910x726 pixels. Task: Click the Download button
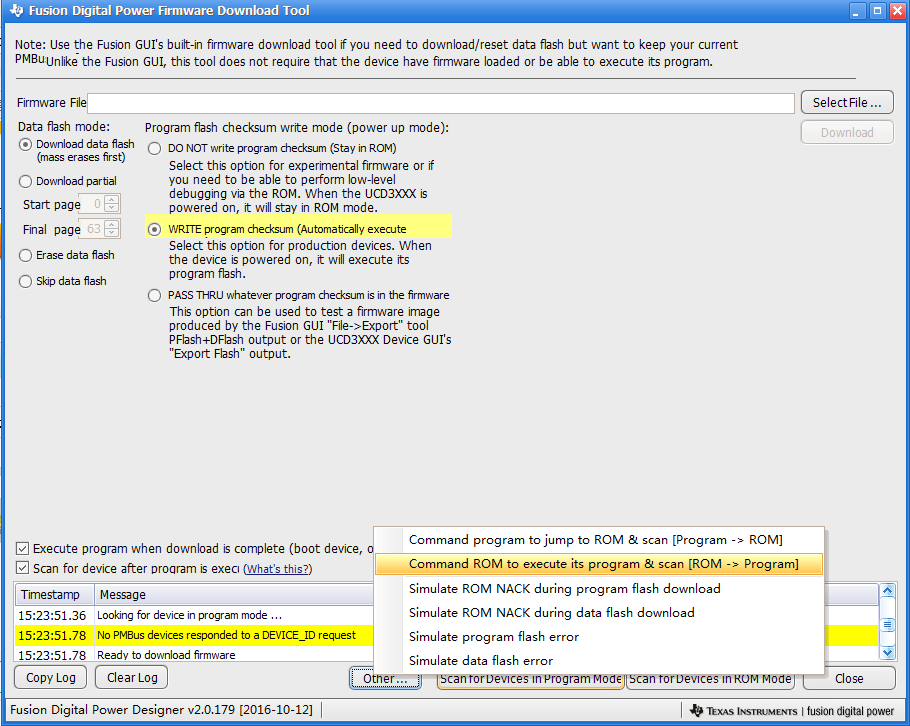pos(847,133)
